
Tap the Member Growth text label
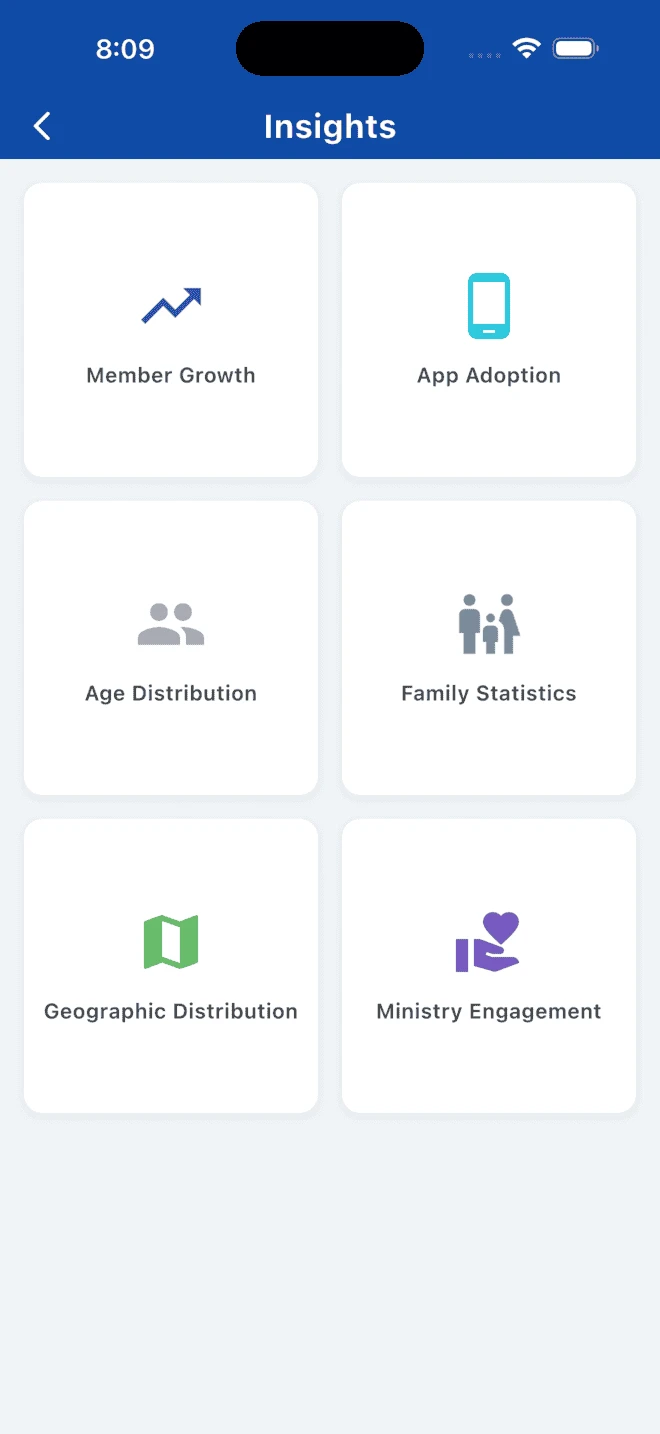tap(170, 375)
